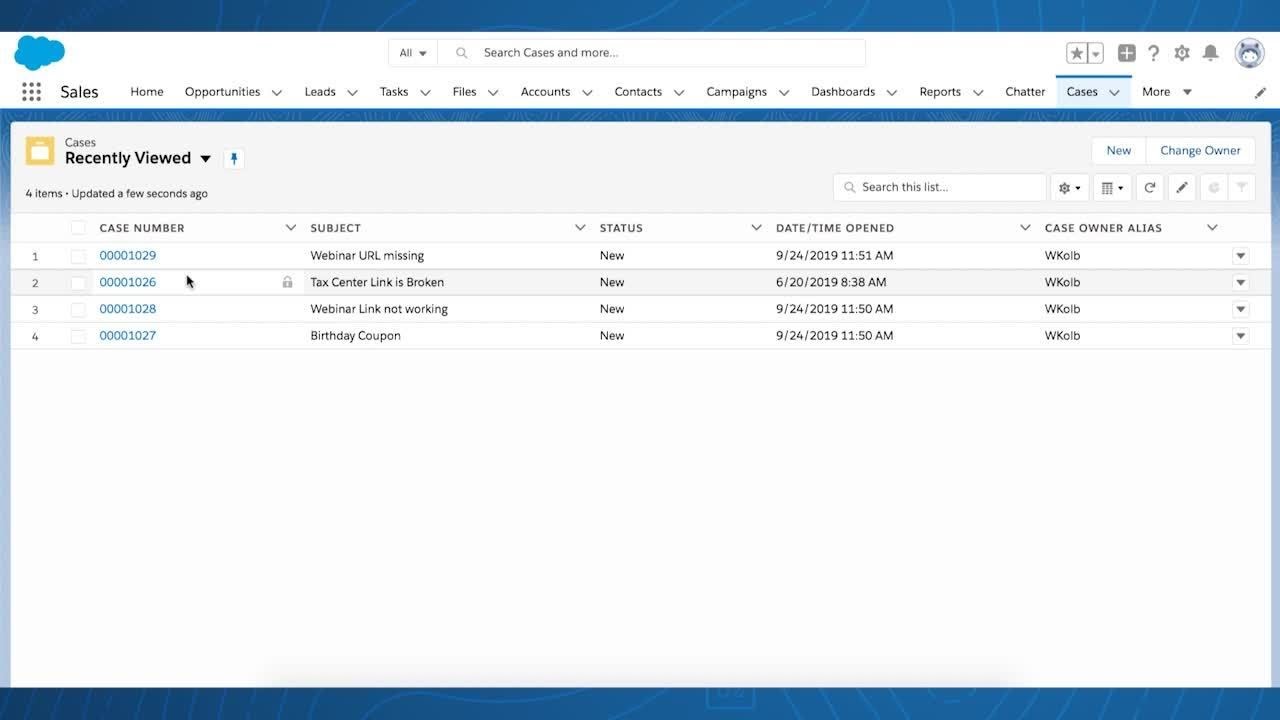Screen dimensions: 1280x720
Task: Click the pencil icon to edit navigation
Action: click(1260, 92)
